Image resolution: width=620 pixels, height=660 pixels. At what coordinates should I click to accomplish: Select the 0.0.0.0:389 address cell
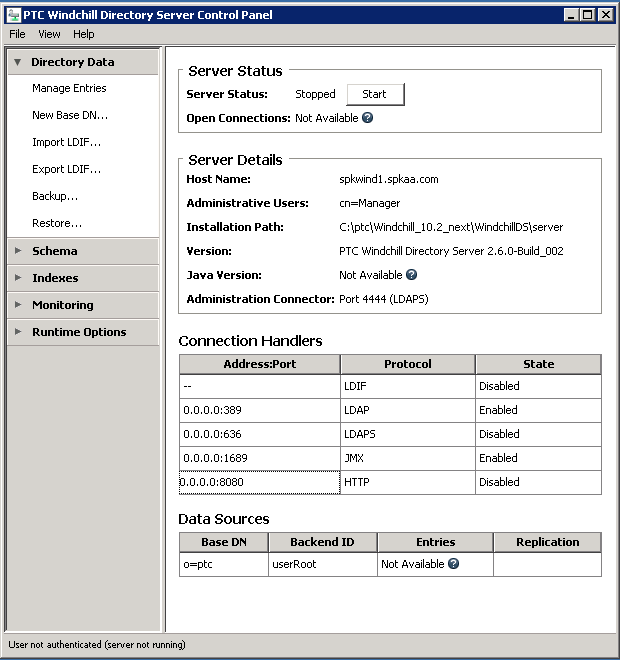(260, 410)
